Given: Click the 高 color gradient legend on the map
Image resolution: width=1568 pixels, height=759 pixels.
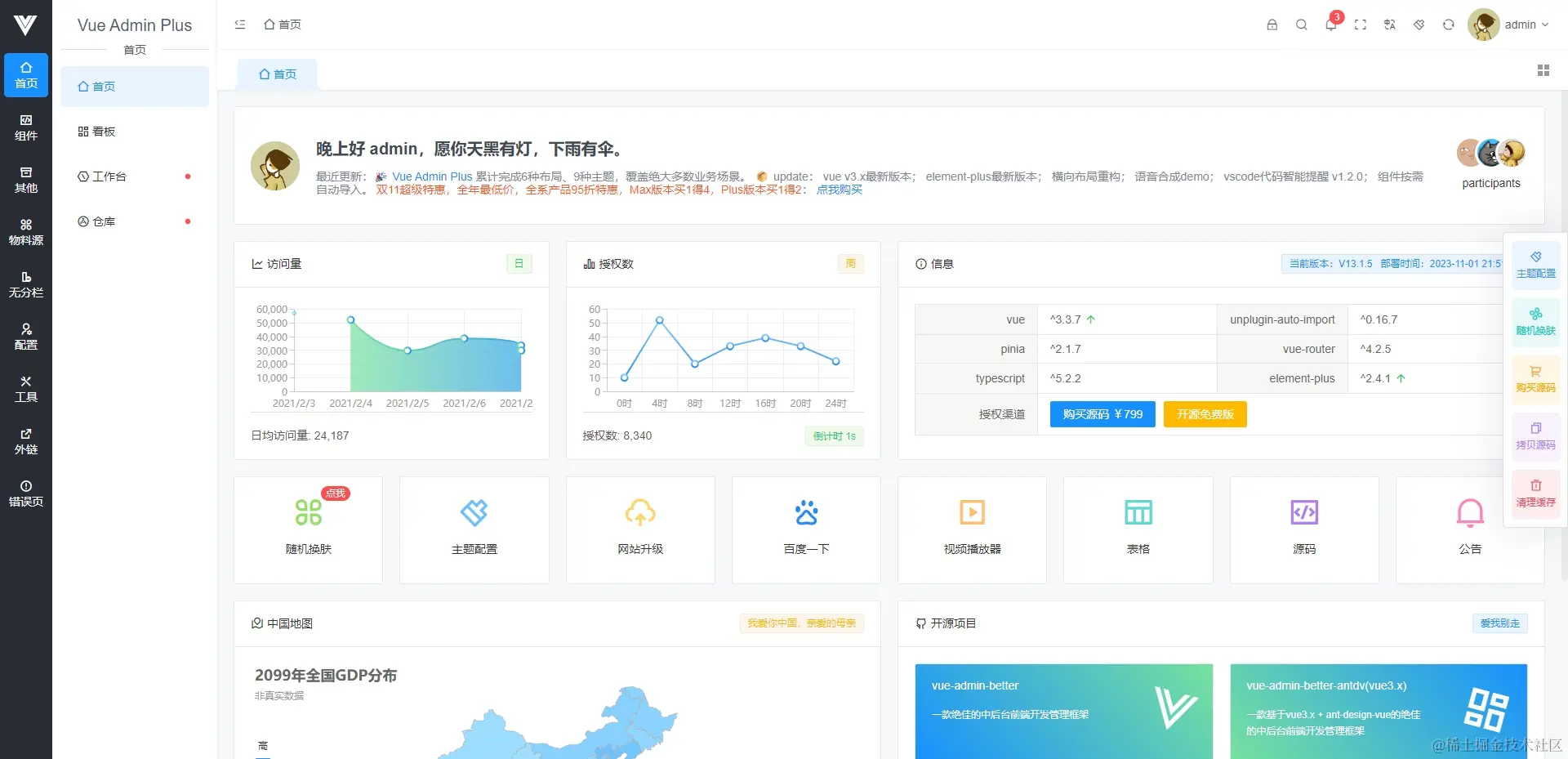Looking at the screenshot, I should point(262,746).
